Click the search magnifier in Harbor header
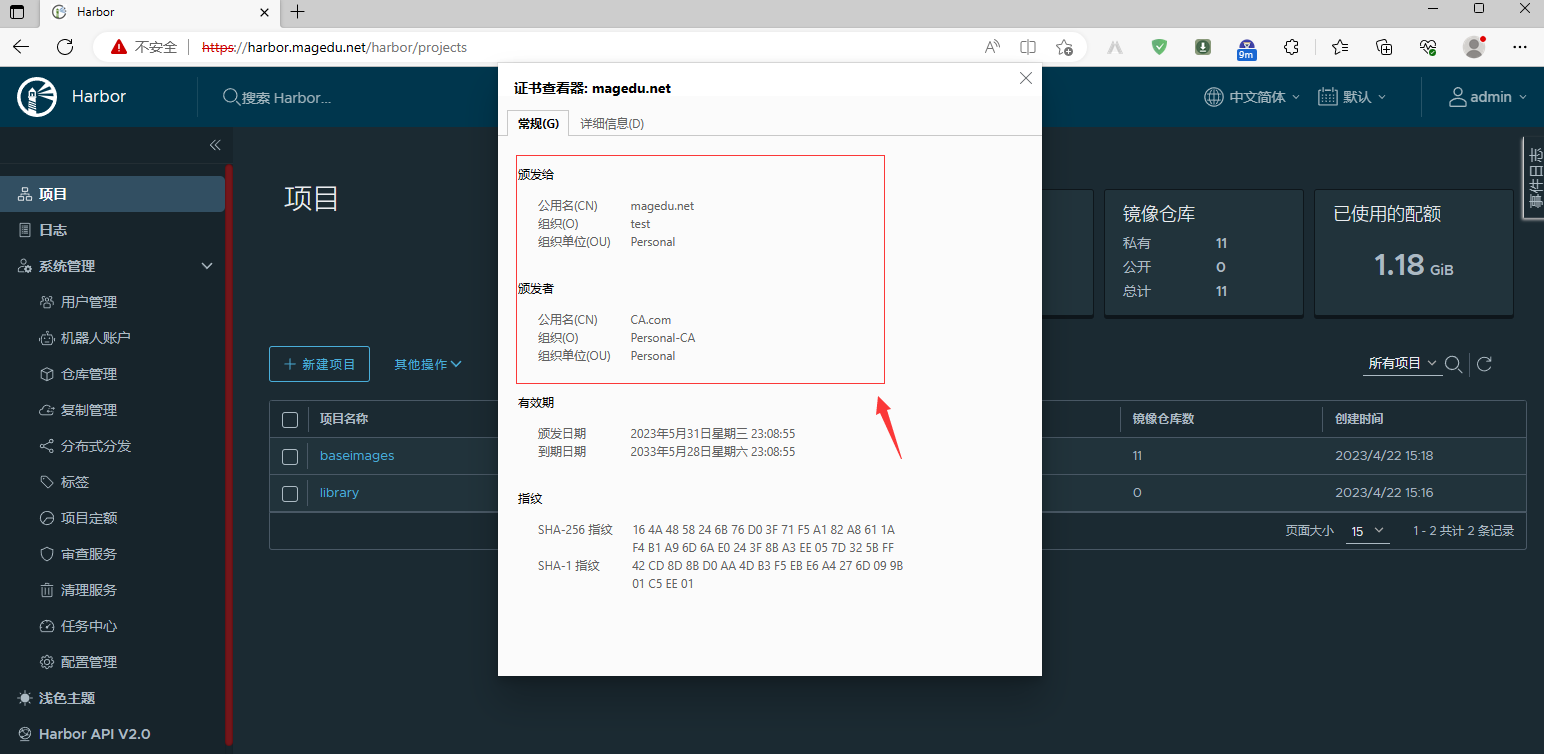The width and height of the screenshot is (1544, 754). click(231, 97)
